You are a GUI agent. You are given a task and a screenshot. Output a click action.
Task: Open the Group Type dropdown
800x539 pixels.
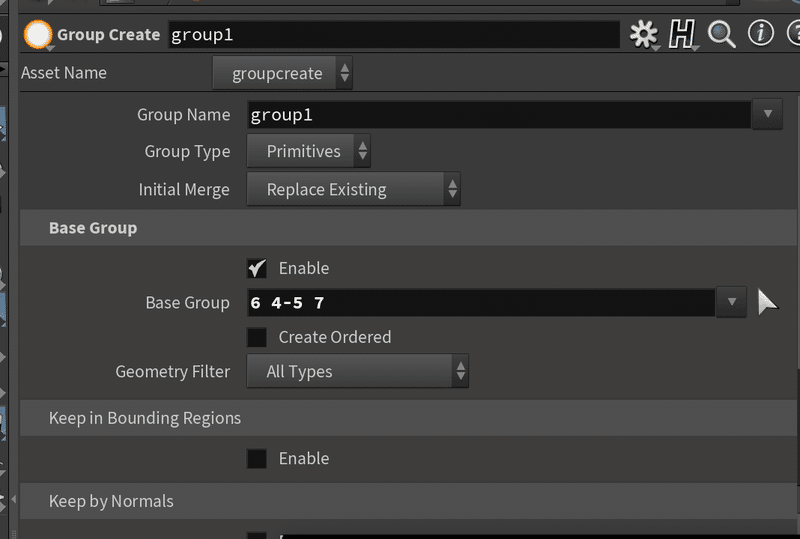click(x=308, y=152)
